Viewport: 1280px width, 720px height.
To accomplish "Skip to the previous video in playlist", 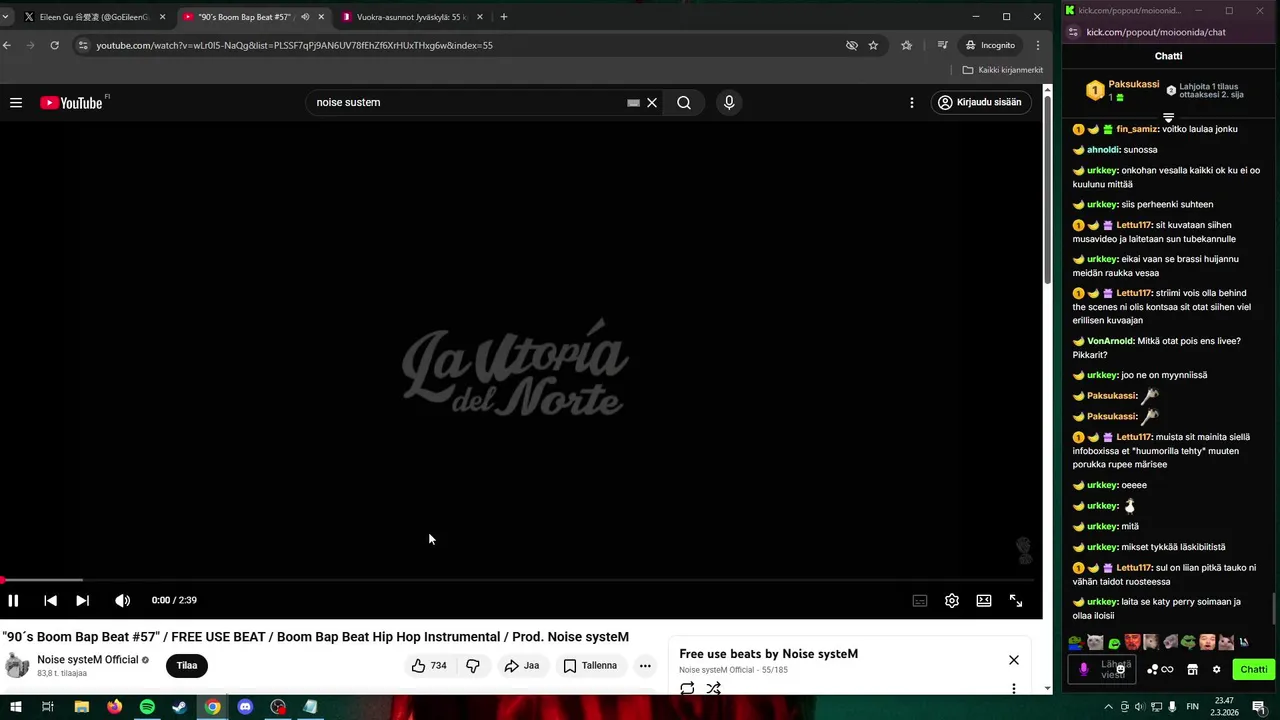I will [50, 600].
